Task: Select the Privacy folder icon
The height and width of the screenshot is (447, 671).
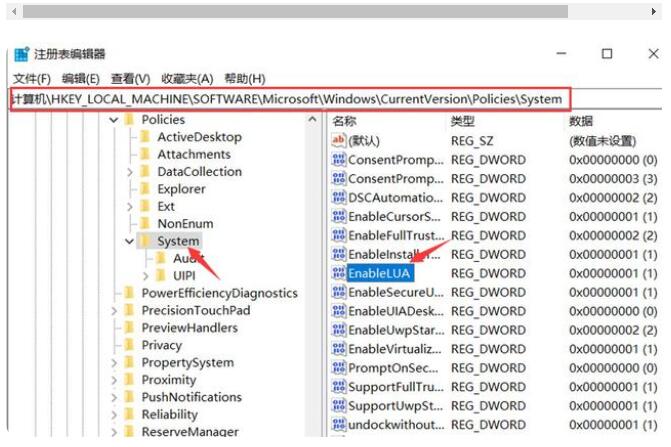Action: (129, 345)
